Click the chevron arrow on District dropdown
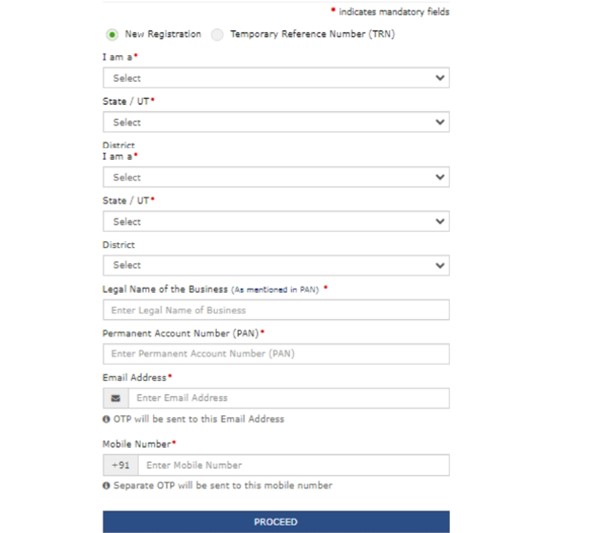The height and width of the screenshot is (533, 602). click(x=440, y=266)
